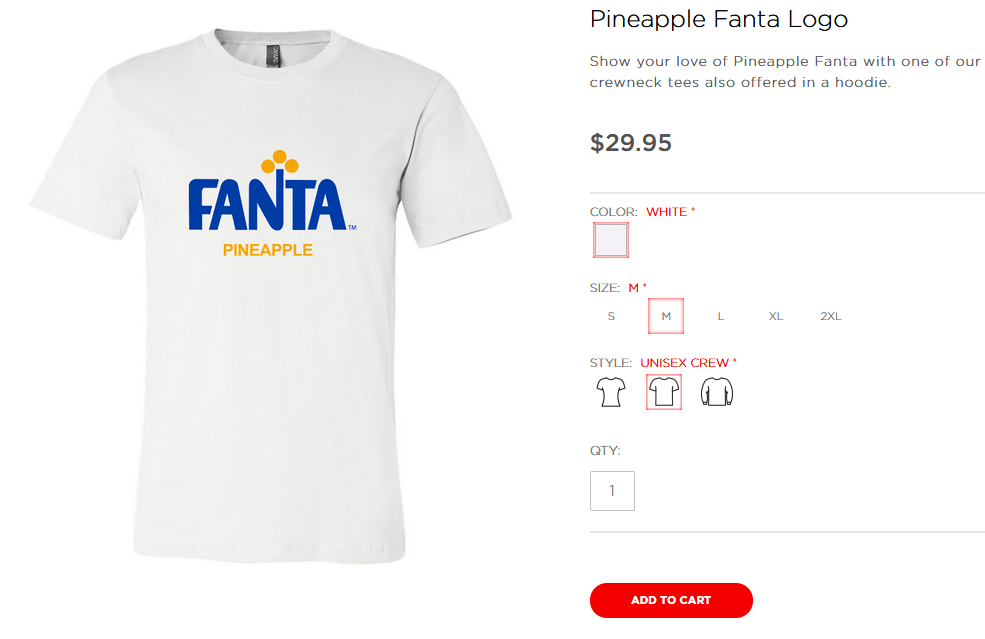Click the product description paragraph
The image size is (985, 639).
click(785, 72)
